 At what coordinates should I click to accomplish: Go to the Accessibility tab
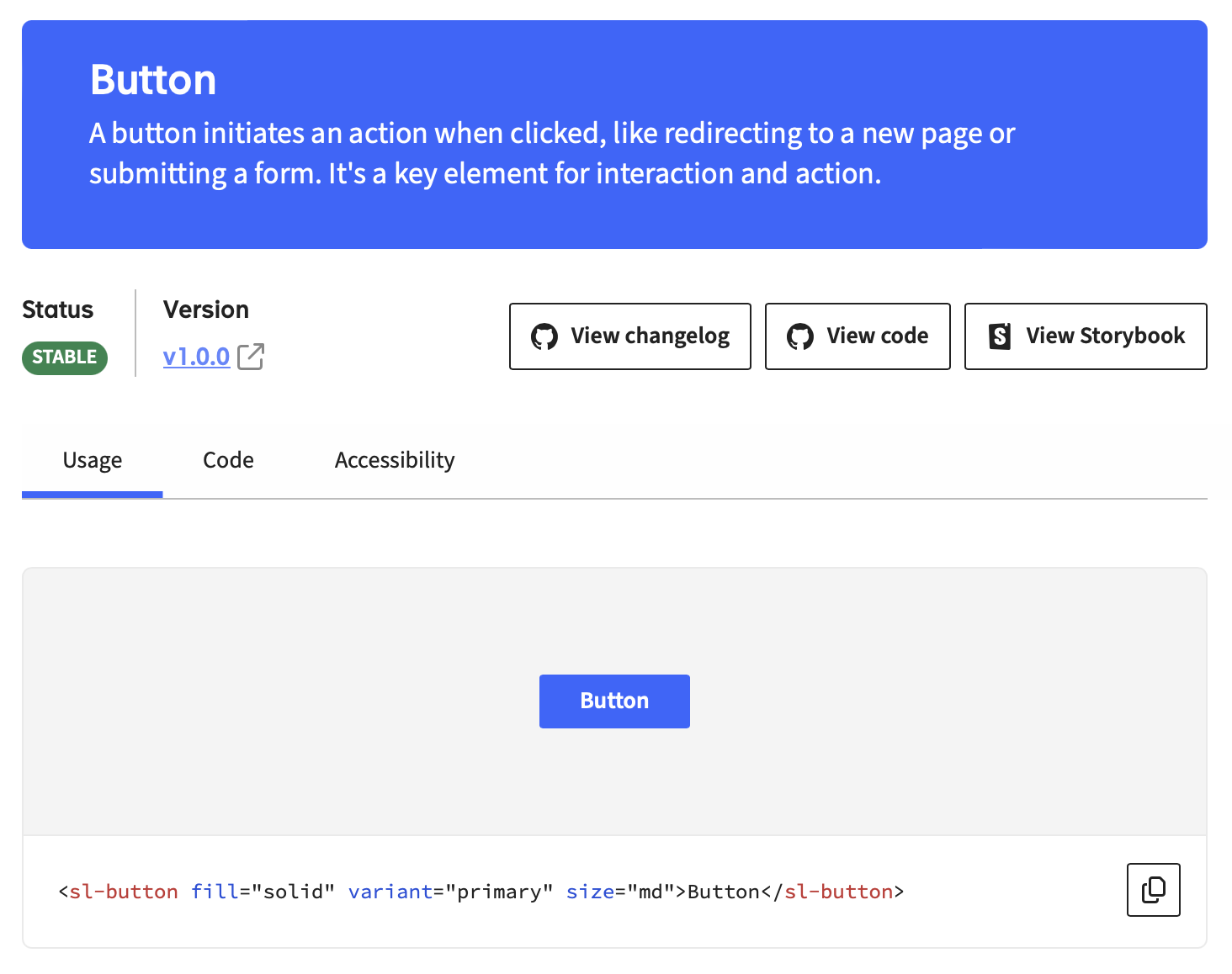(395, 460)
